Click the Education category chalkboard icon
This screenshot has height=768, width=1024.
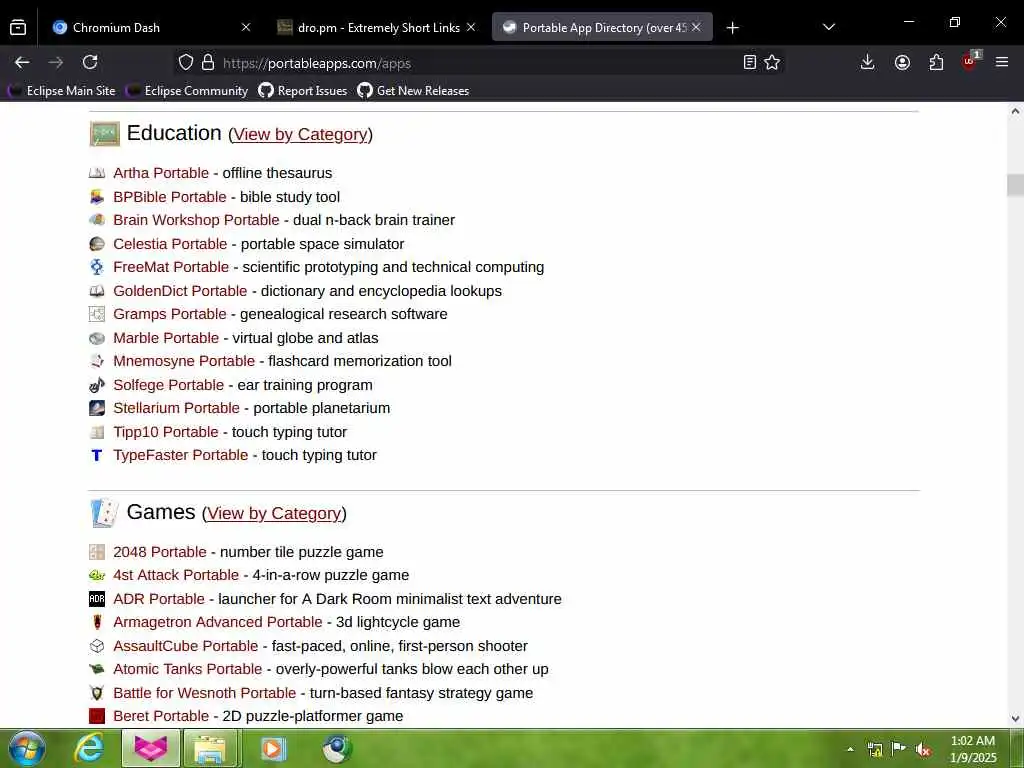pyautogui.click(x=104, y=134)
